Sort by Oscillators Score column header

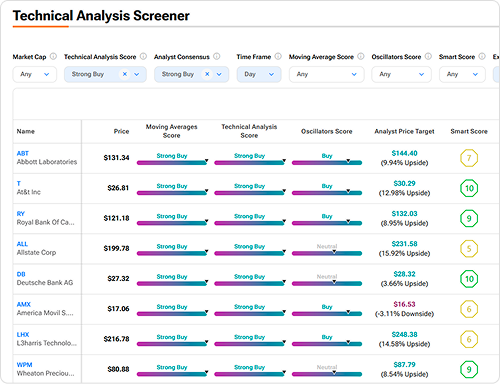click(327, 131)
